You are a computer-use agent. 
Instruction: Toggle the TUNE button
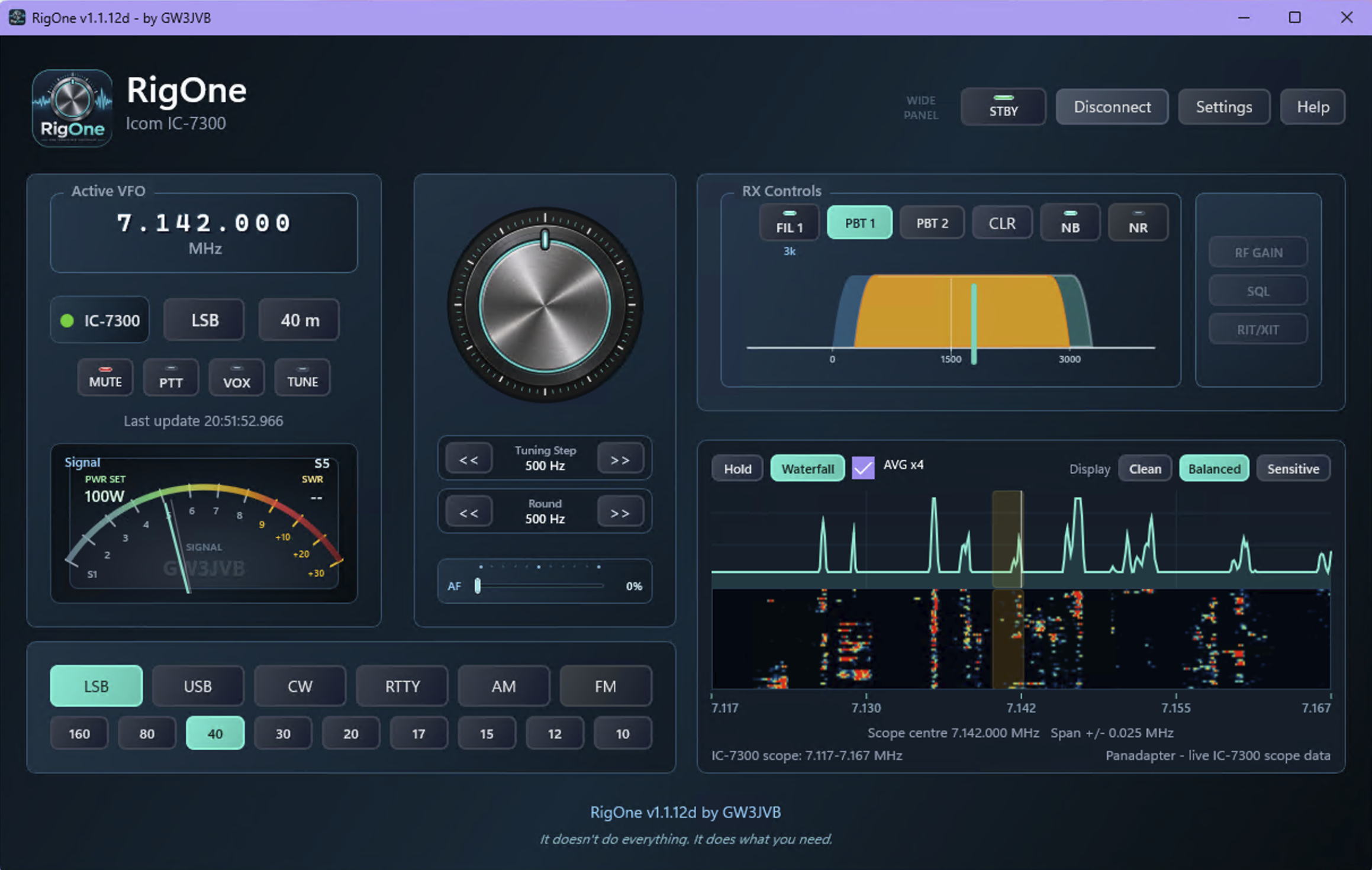tap(302, 377)
